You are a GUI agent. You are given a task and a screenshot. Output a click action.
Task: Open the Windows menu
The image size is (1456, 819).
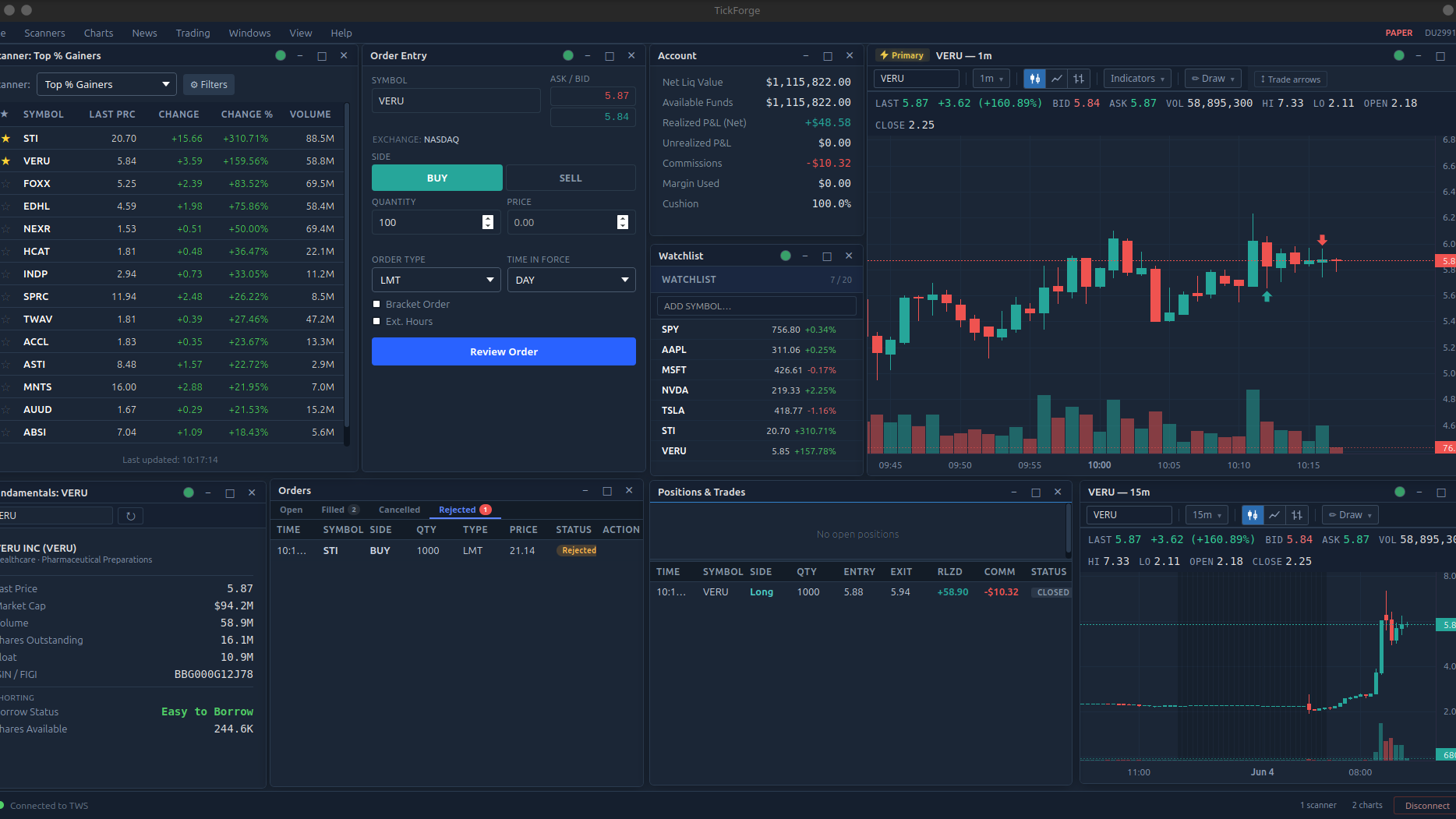[x=249, y=33]
